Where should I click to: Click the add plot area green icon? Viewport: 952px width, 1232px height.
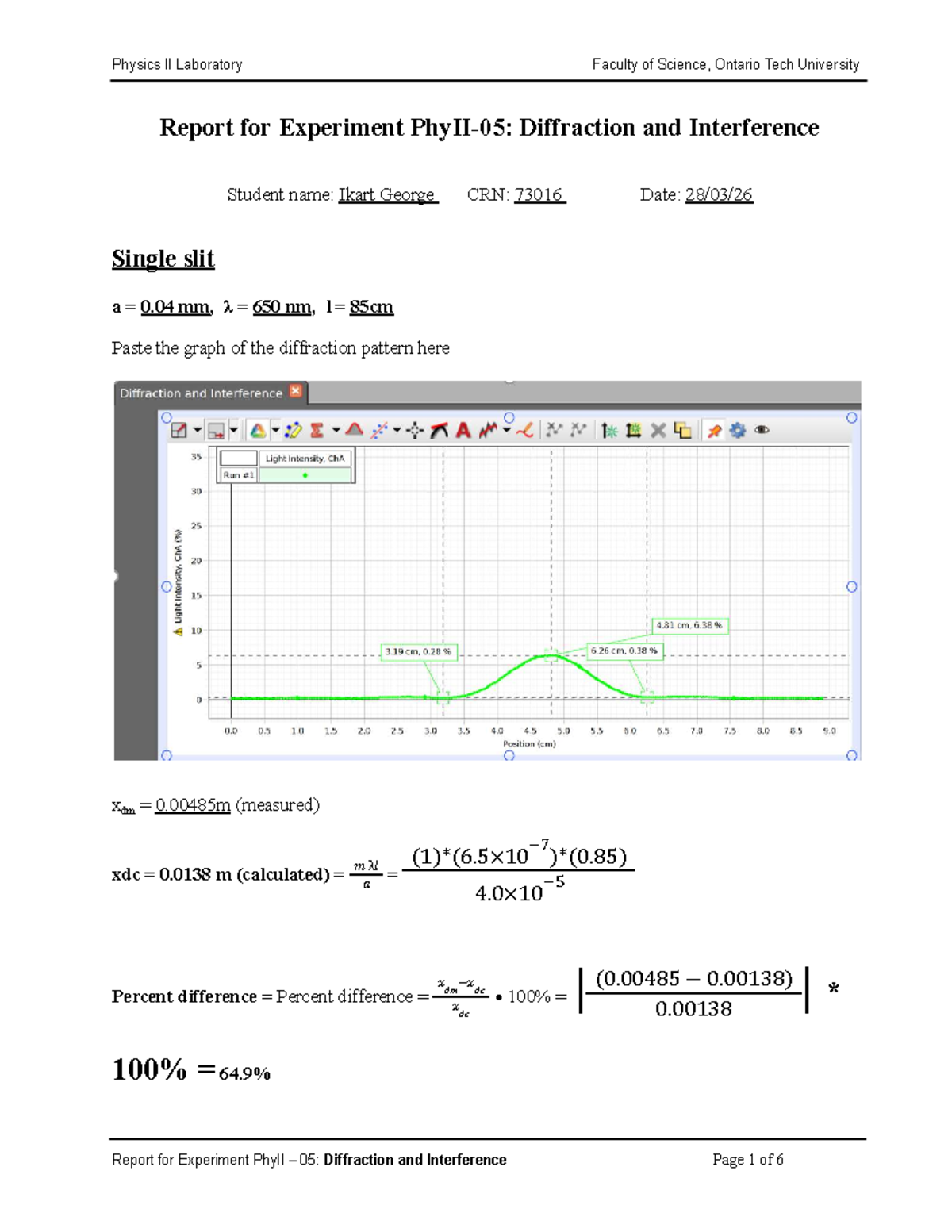click(633, 431)
